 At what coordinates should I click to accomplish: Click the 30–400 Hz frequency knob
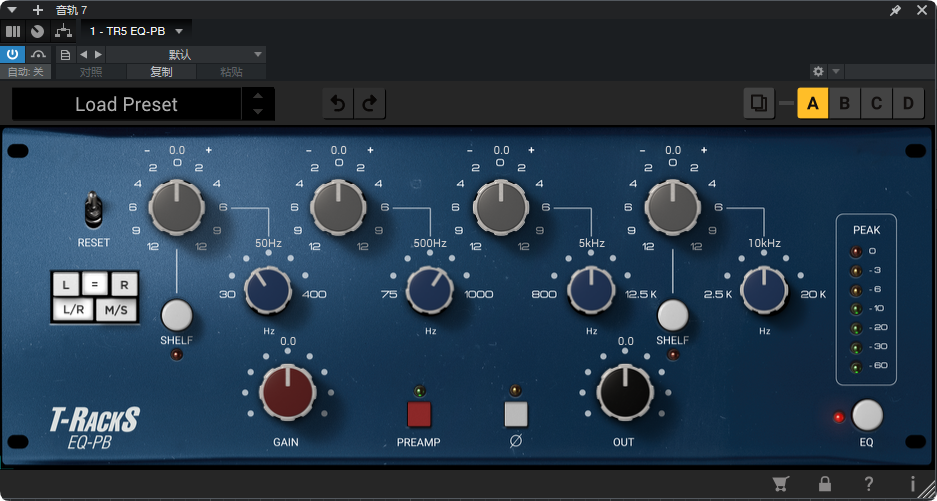tap(268, 290)
